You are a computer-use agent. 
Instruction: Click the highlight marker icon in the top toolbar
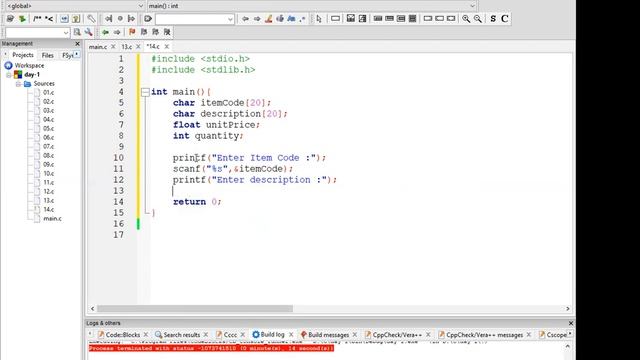(x=268, y=19)
